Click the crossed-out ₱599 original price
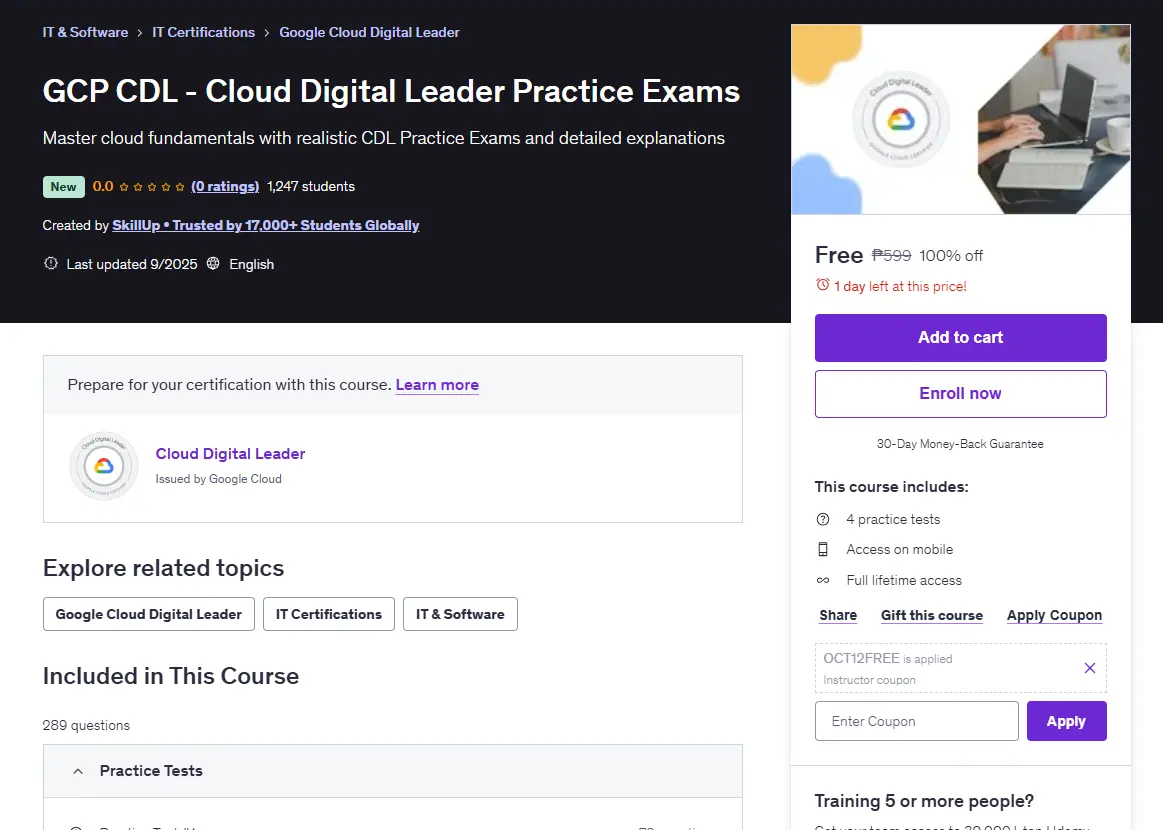 pyautogui.click(x=891, y=255)
